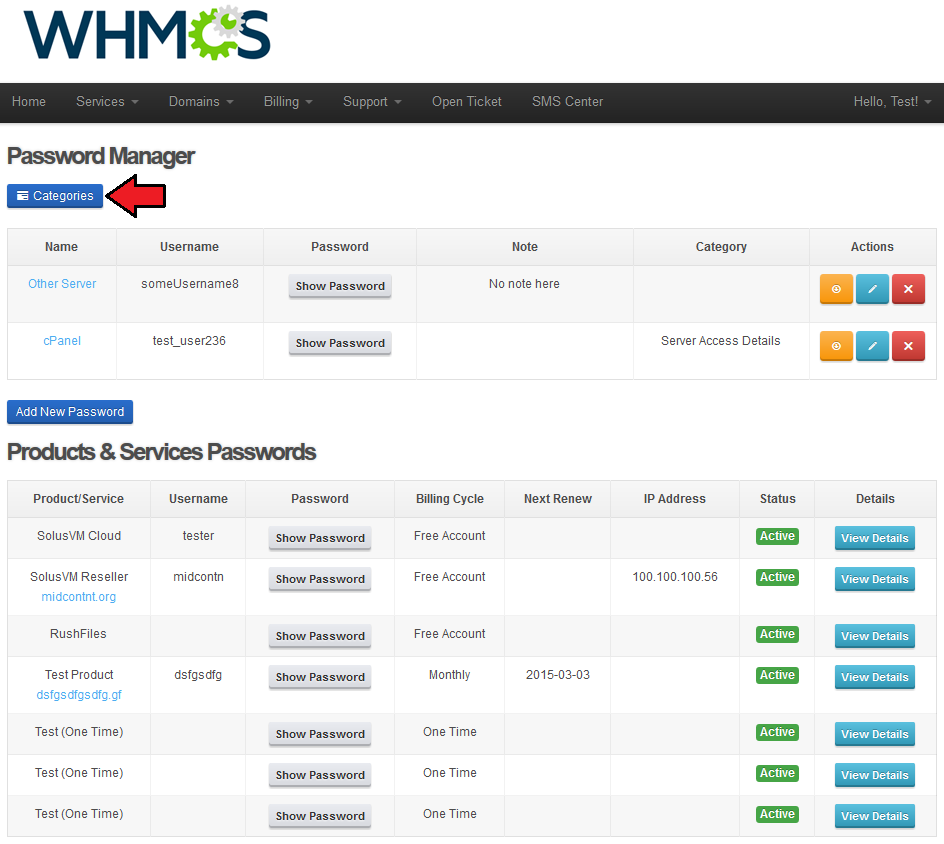Show password for SolusVM Cloud
Viewport: 944px width, 844px height.
tap(320, 538)
